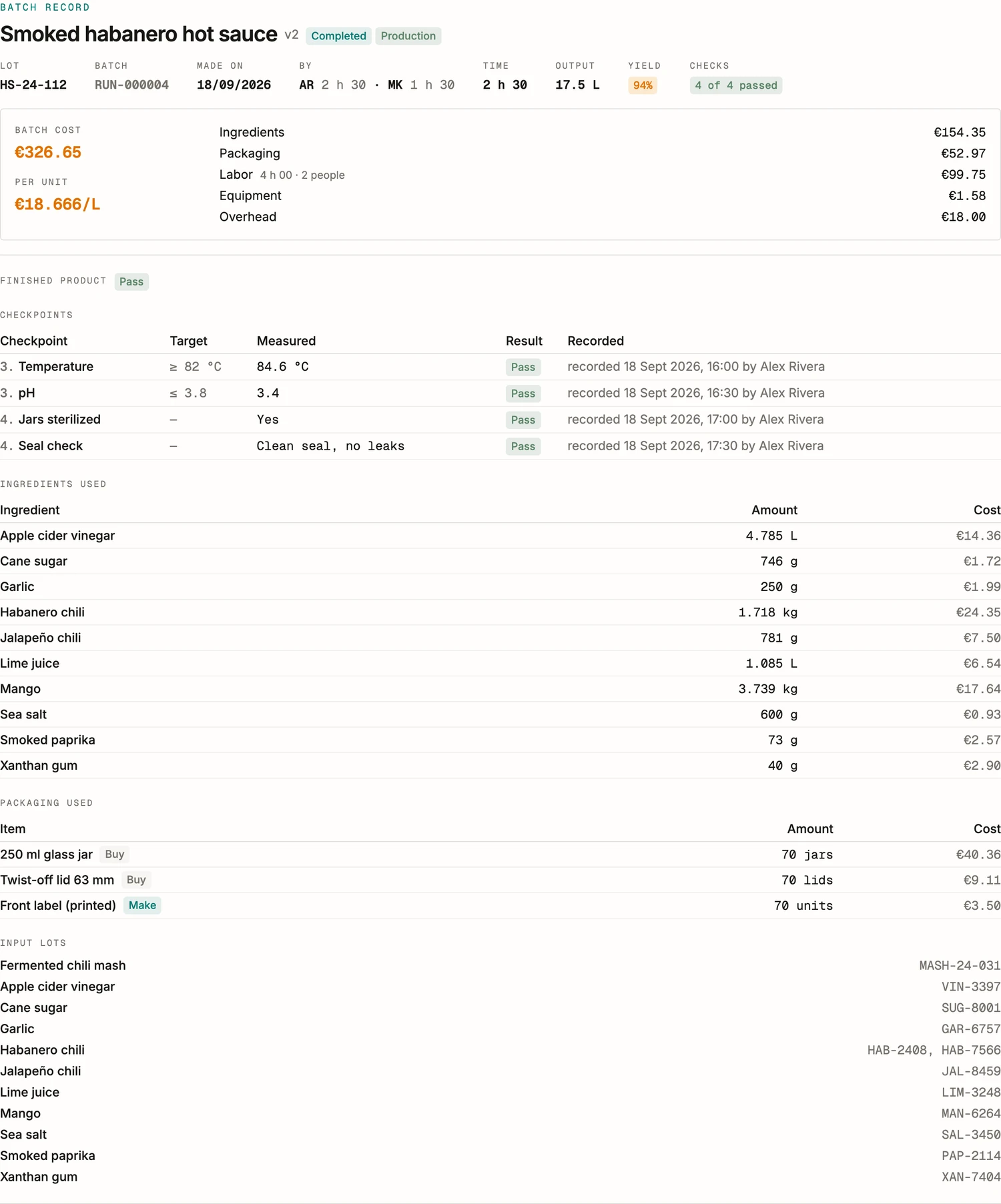
Task: Select the batch cost "€326.65"
Action: click(x=48, y=153)
